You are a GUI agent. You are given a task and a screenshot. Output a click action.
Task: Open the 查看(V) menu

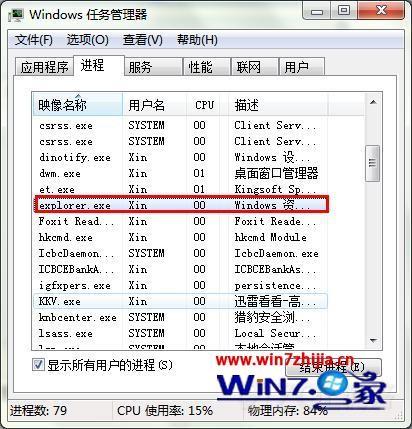143,40
